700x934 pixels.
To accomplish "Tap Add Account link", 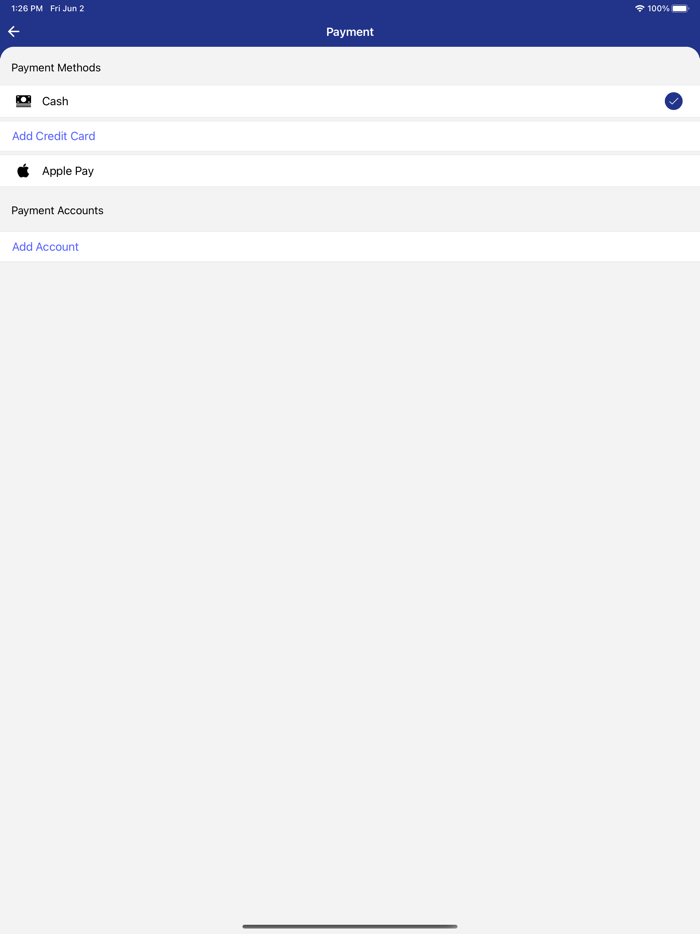I will point(45,247).
